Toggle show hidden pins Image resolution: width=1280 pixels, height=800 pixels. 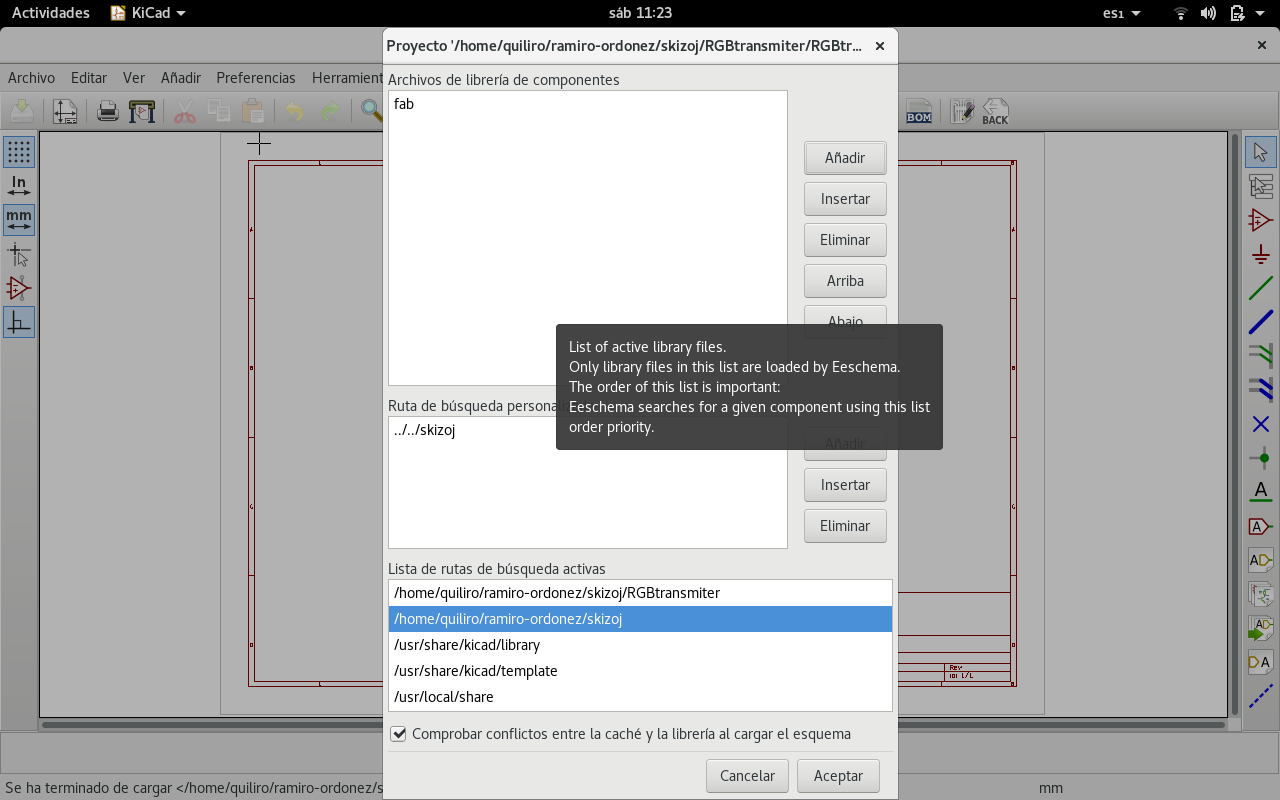click(19, 288)
